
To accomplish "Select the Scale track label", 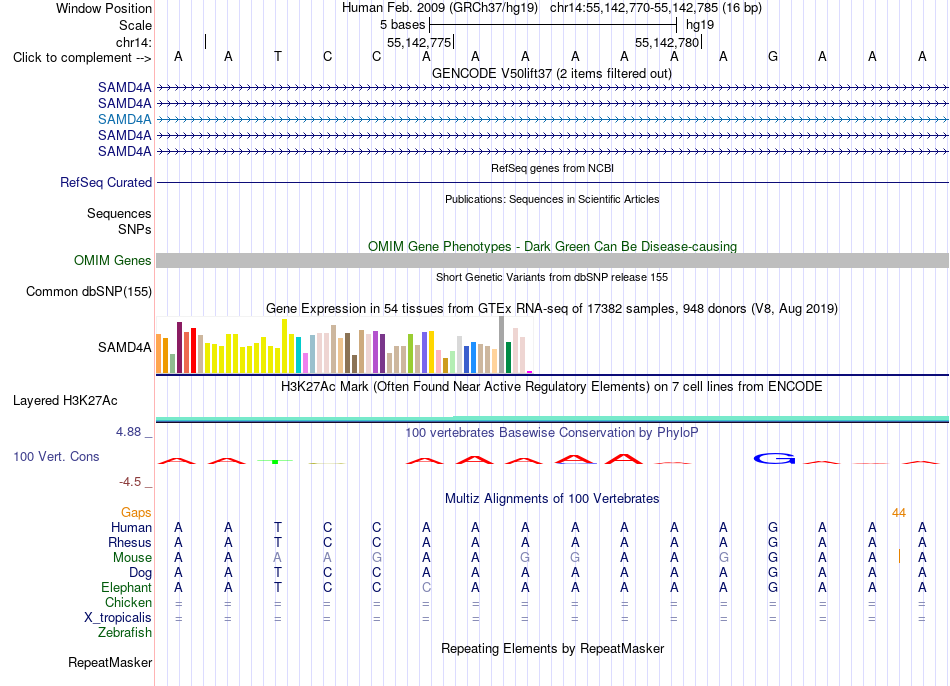I will click(135, 25).
